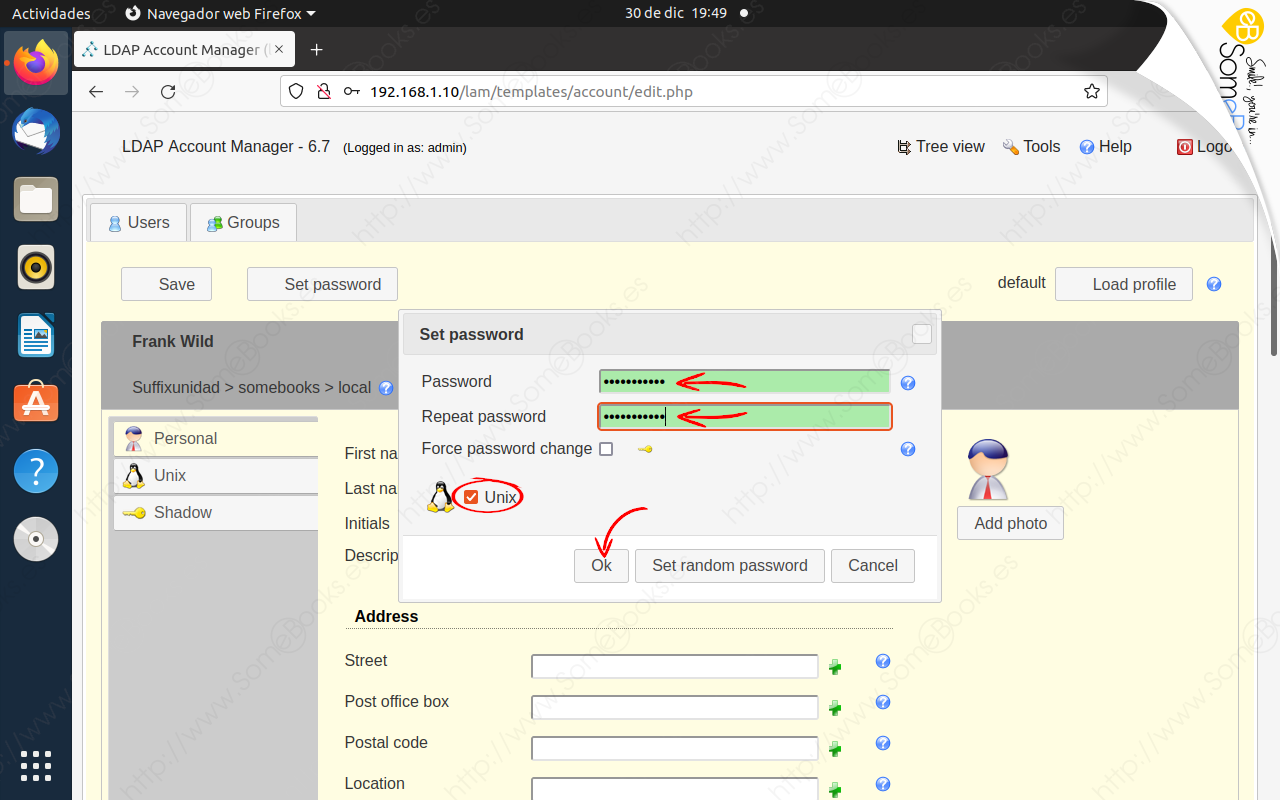1280x800 pixels.
Task: Click the help icon beside Password field
Action: click(x=907, y=382)
